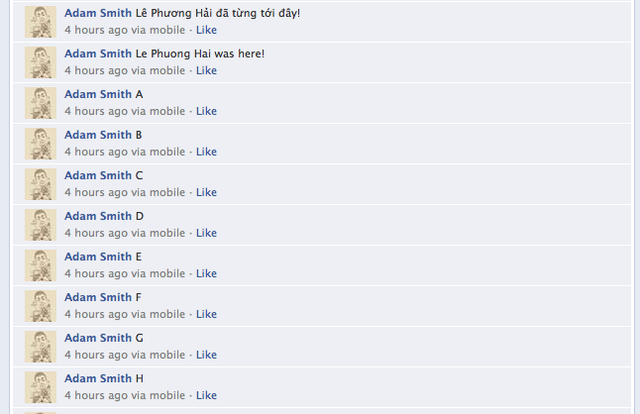The image size is (640, 414).
Task: Like the comment reading 'H'
Action: pos(206,396)
